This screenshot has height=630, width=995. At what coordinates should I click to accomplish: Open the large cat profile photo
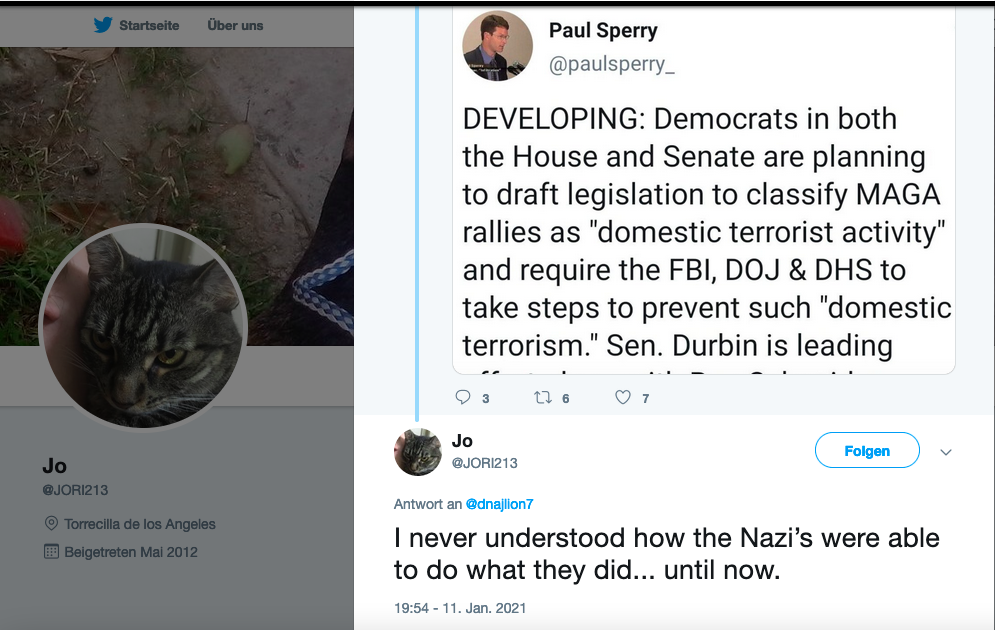(141, 326)
